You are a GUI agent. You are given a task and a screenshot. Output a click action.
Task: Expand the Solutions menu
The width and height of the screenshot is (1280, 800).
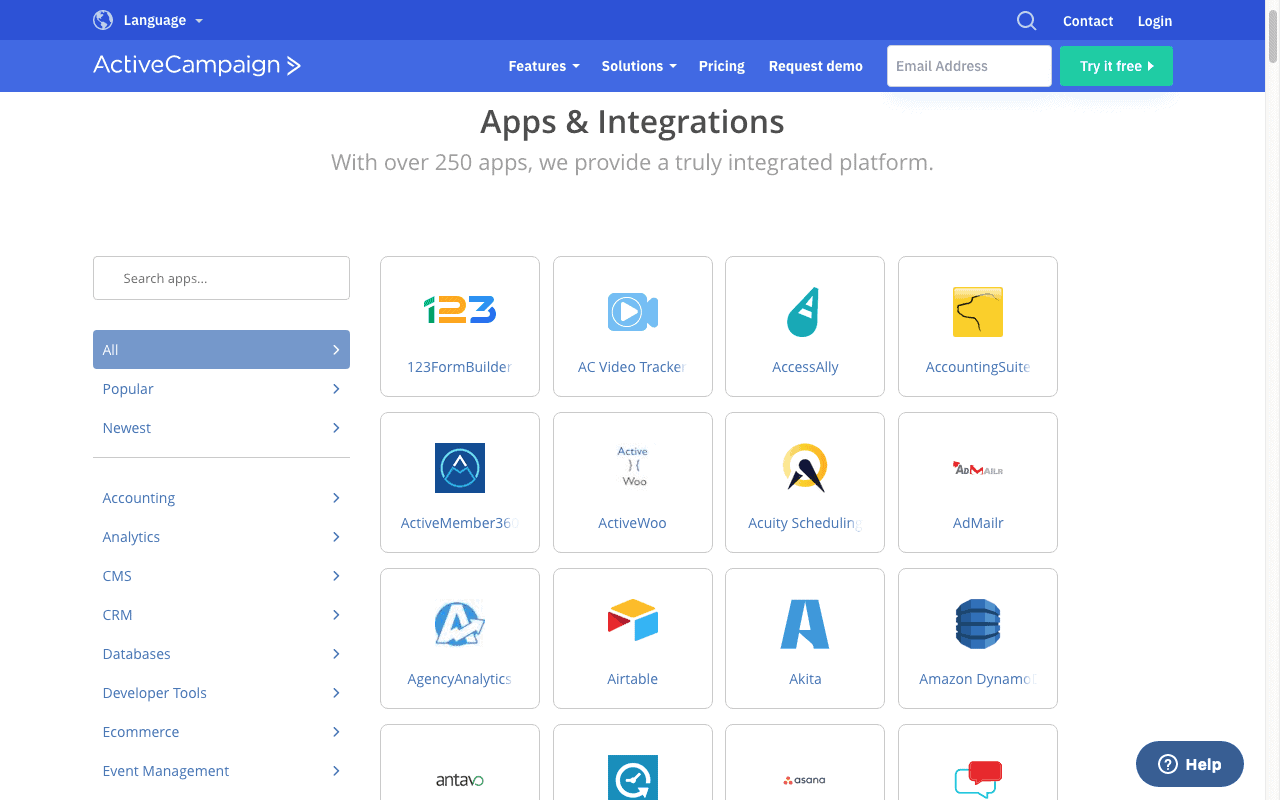click(x=639, y=66)
